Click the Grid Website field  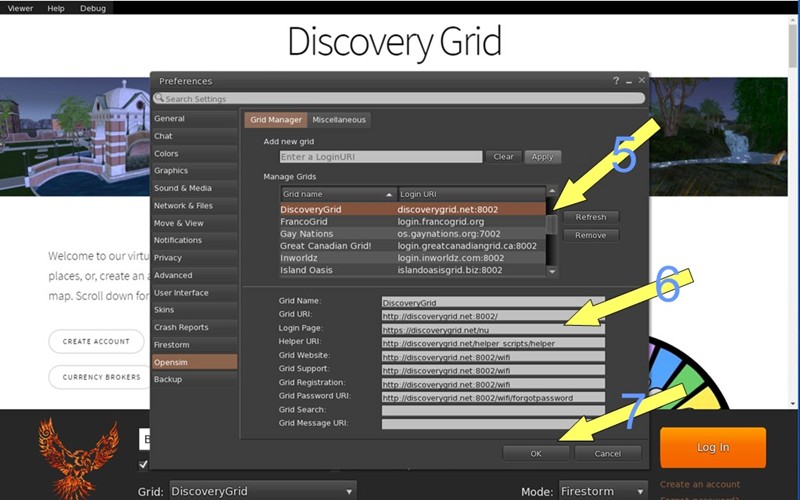click(x=493, y=357)
